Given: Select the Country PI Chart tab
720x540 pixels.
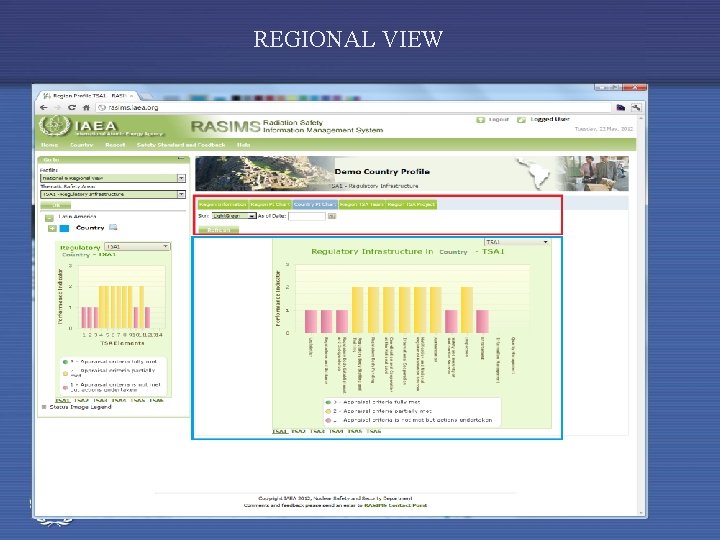Looking at the screenshot, I should point(315,204).
